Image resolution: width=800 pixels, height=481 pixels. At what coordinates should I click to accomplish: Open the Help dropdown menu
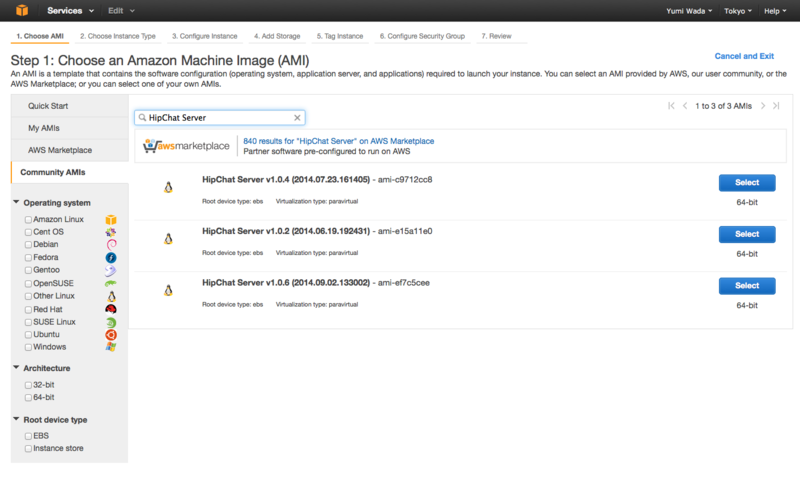point(775,11)
